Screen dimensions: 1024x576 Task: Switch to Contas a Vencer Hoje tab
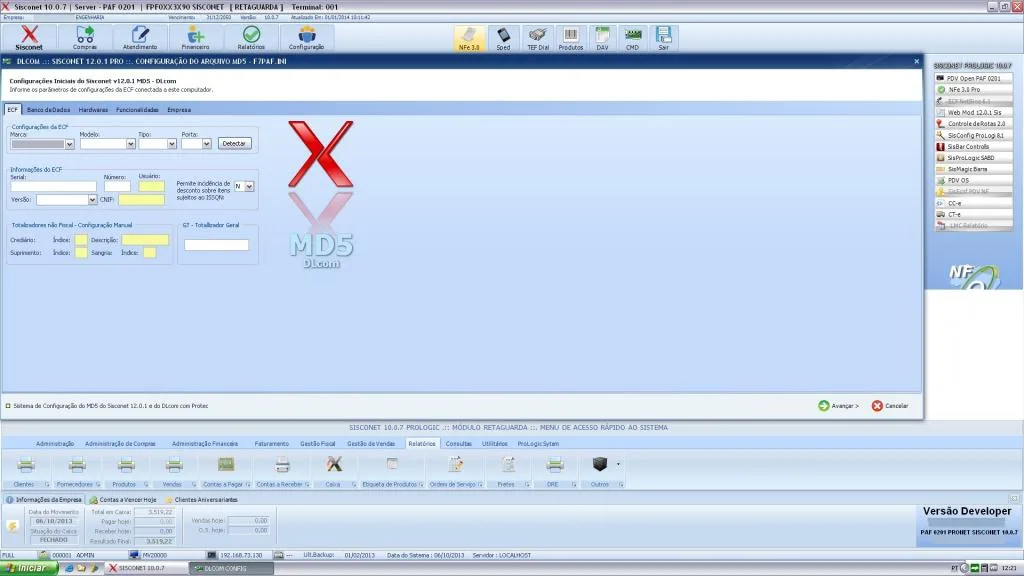tap(123, 500)
